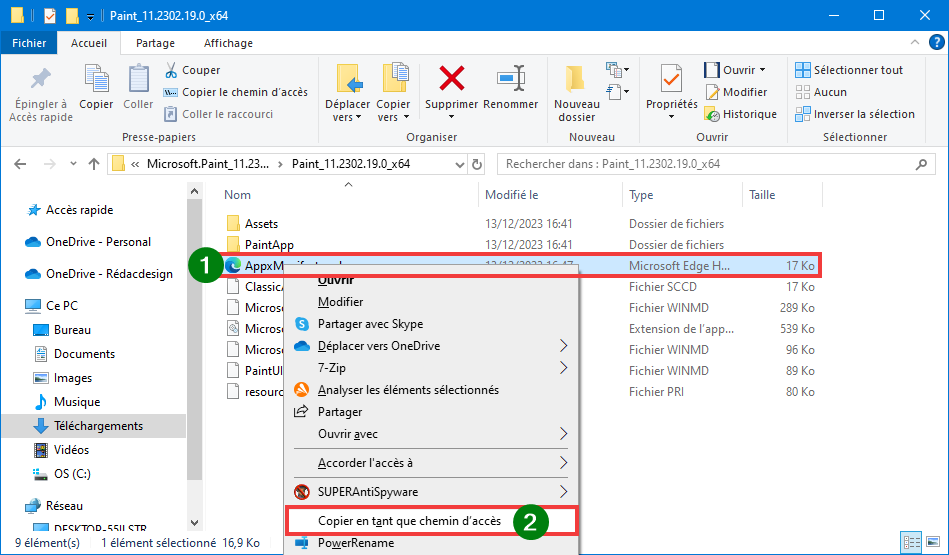The width and height of the screenshot is (949, 555).
Task: Click Microsoft.Paint_11.23... in the address path
Action: pyautogui.click(x=208, y=164)
